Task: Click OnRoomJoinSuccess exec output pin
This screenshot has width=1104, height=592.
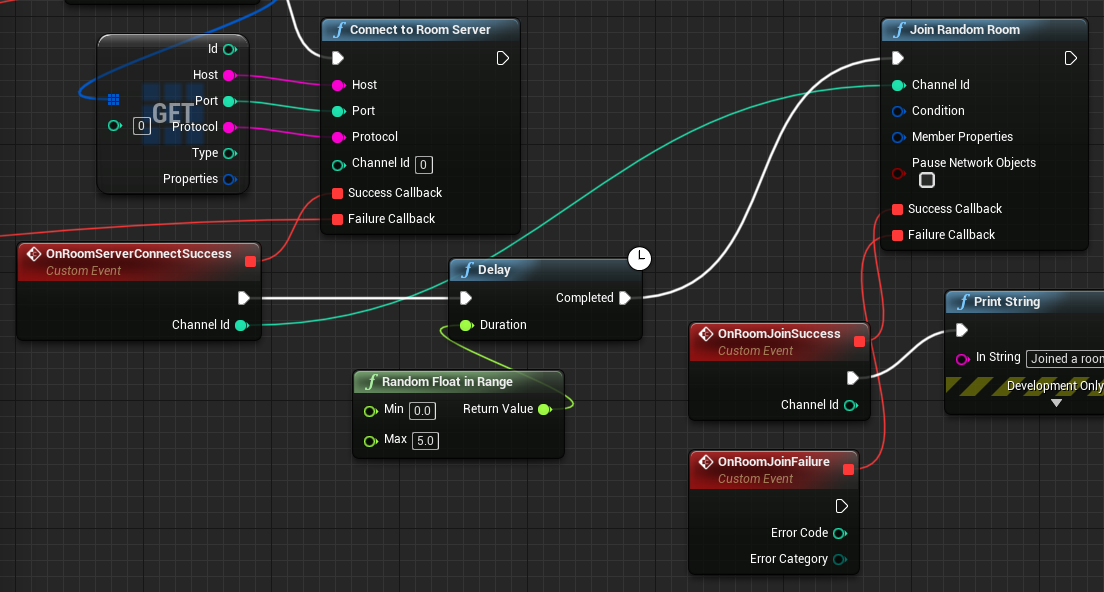Action: 852,378
